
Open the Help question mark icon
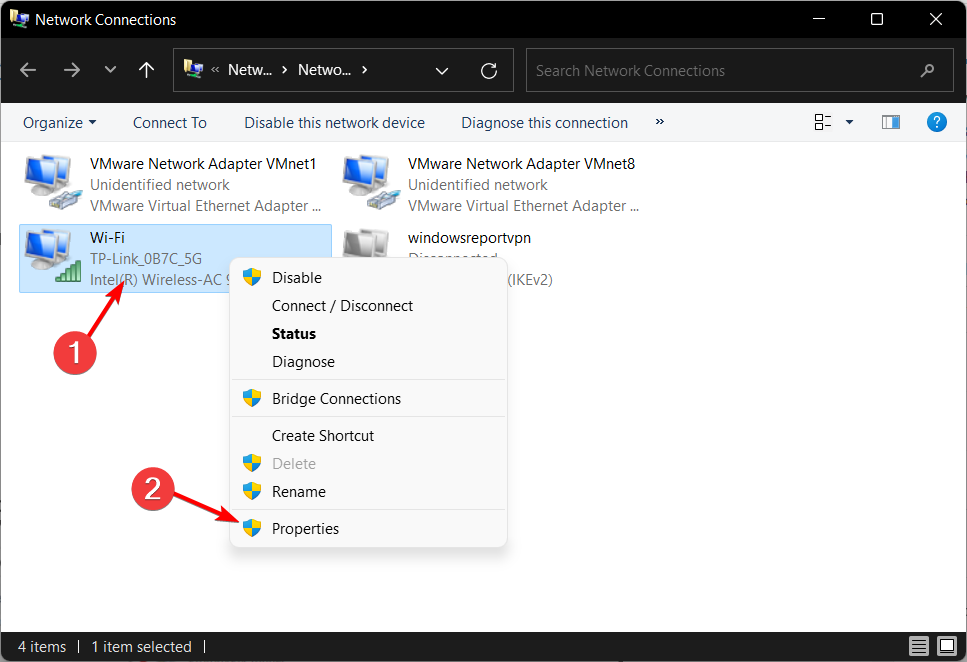[x=937, y=122]
